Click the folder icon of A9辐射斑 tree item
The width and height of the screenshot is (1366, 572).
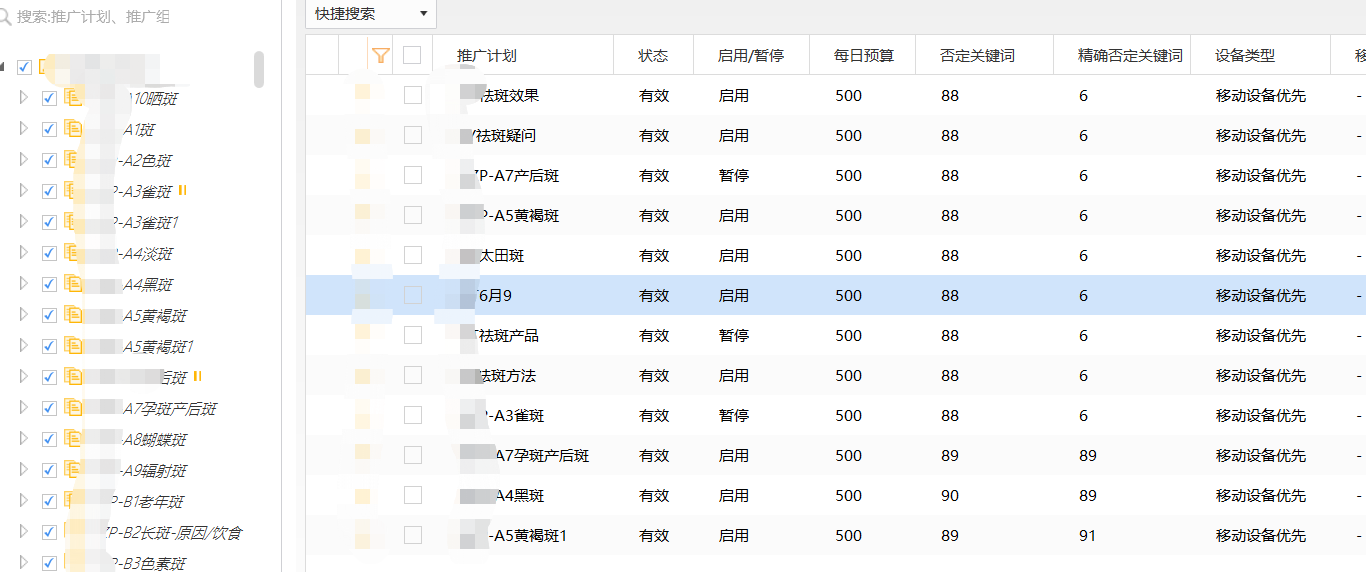[x=73, y=470]
